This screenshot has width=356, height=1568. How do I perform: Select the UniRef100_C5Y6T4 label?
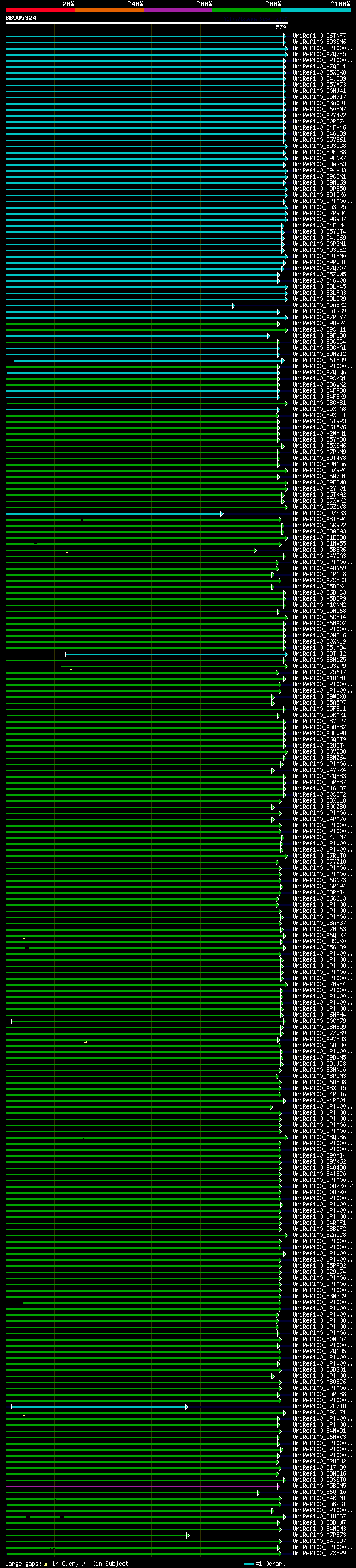pyautogui.click(x=319, y=232)
